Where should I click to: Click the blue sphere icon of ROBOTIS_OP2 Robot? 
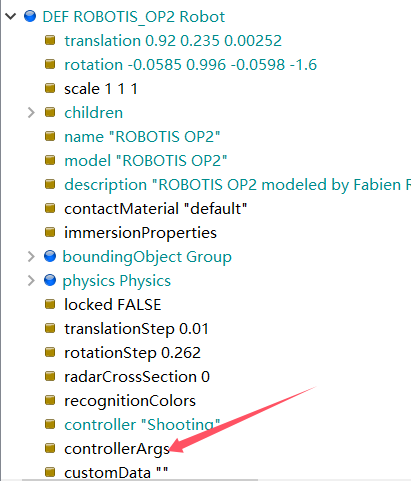pyautogui.click(x=30, y=16)
